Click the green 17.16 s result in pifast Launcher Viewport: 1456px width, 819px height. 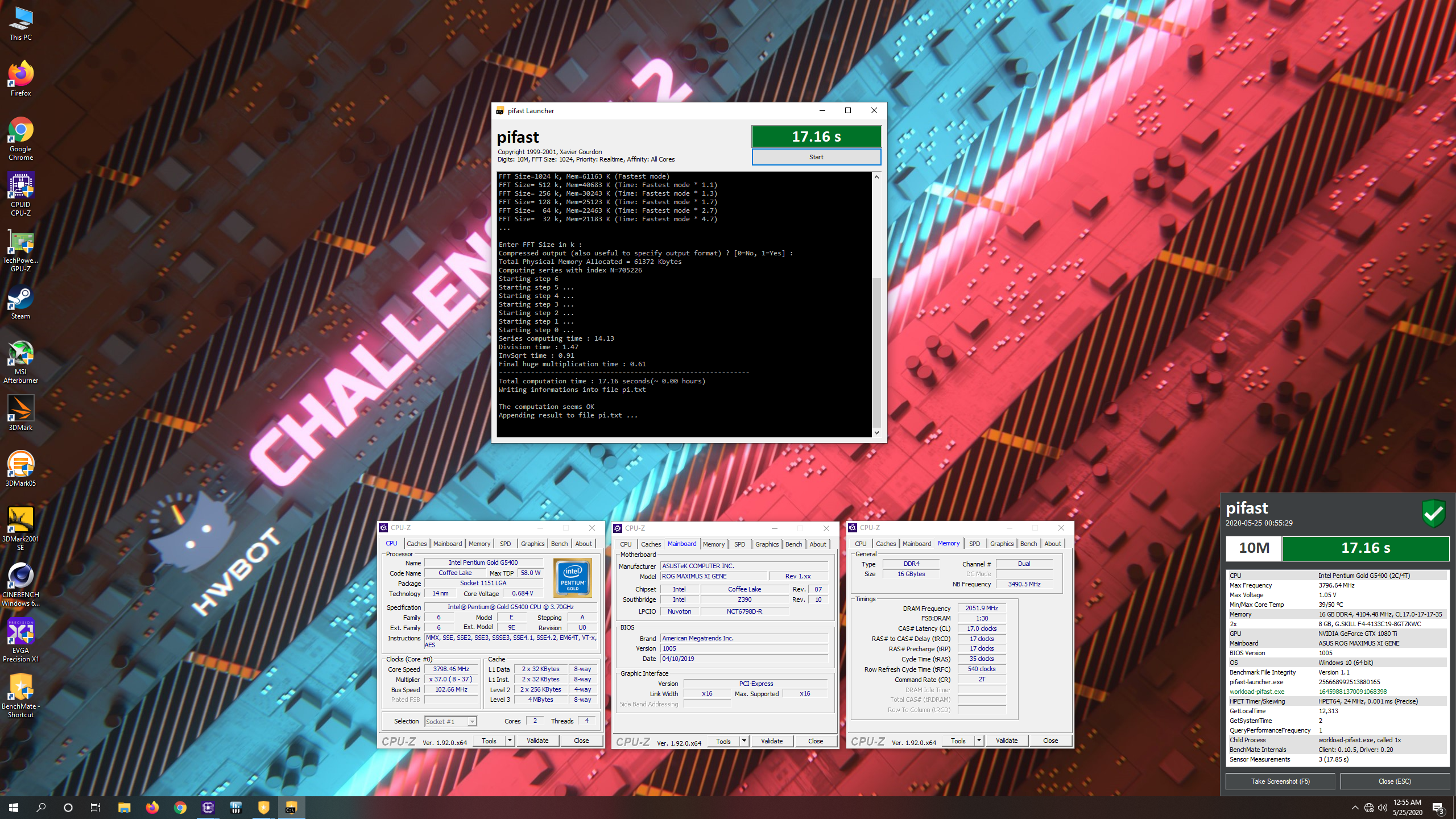[x=816, y=136]
